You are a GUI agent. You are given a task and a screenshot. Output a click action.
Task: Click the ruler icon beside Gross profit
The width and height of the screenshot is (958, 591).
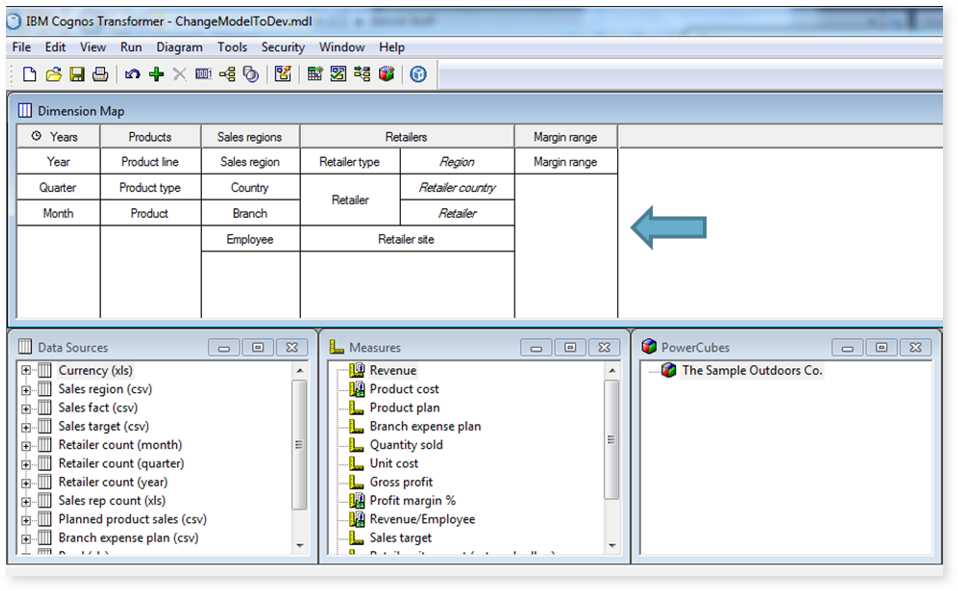coord(357,482)
